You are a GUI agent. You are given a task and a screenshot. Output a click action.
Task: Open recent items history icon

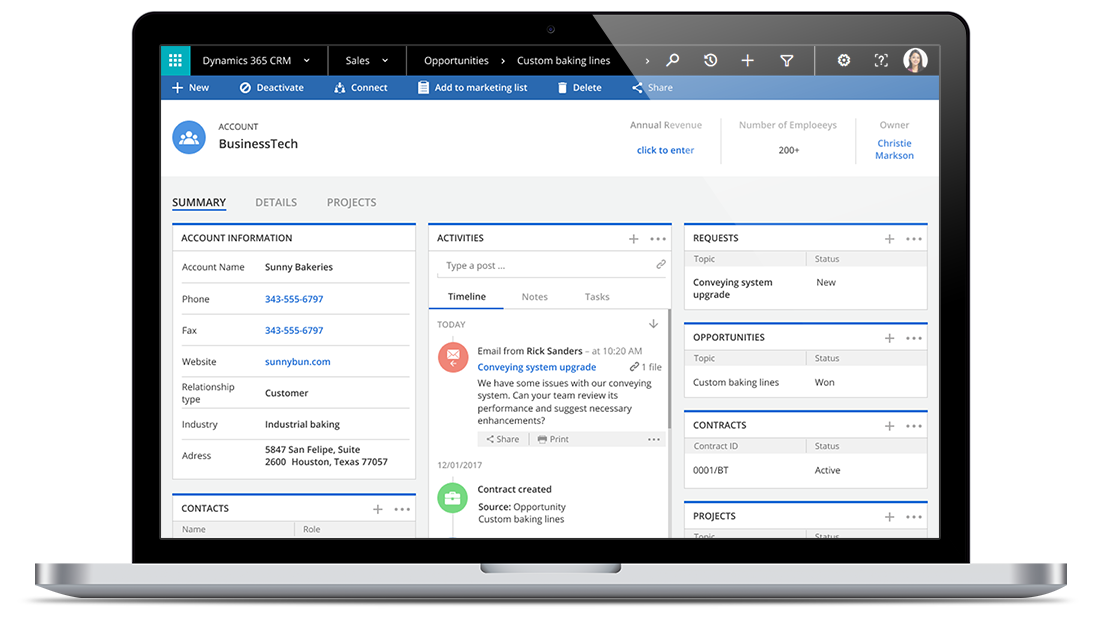pos(710,61)
